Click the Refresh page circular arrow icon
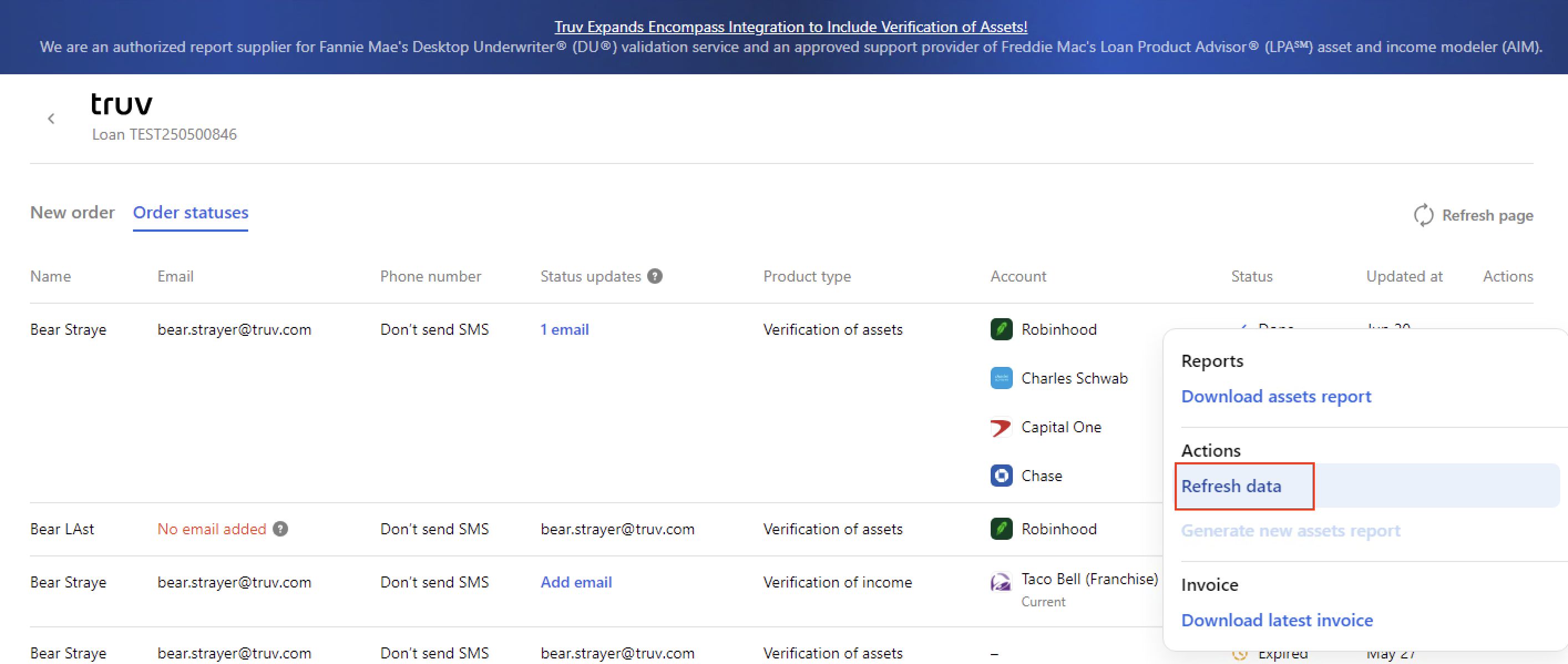The image size is (1568, 664). 1423,215
